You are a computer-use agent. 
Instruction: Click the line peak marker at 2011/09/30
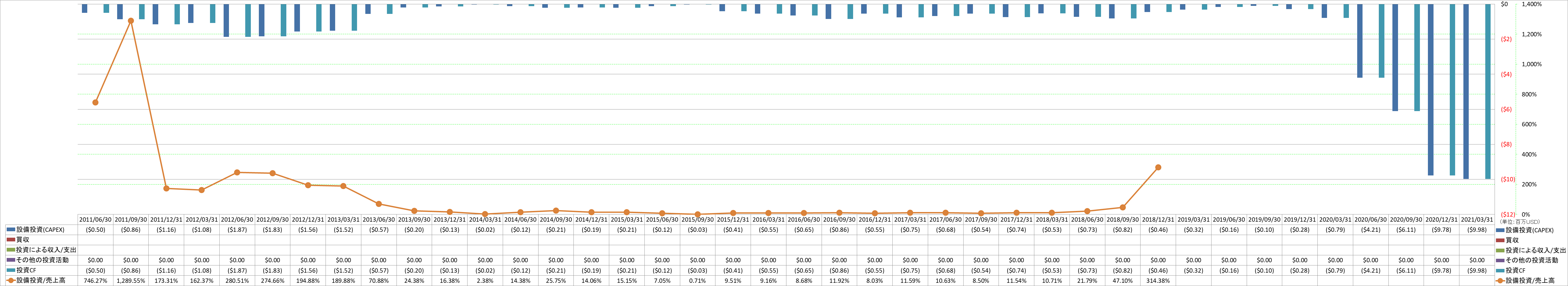tap(131, 21)
